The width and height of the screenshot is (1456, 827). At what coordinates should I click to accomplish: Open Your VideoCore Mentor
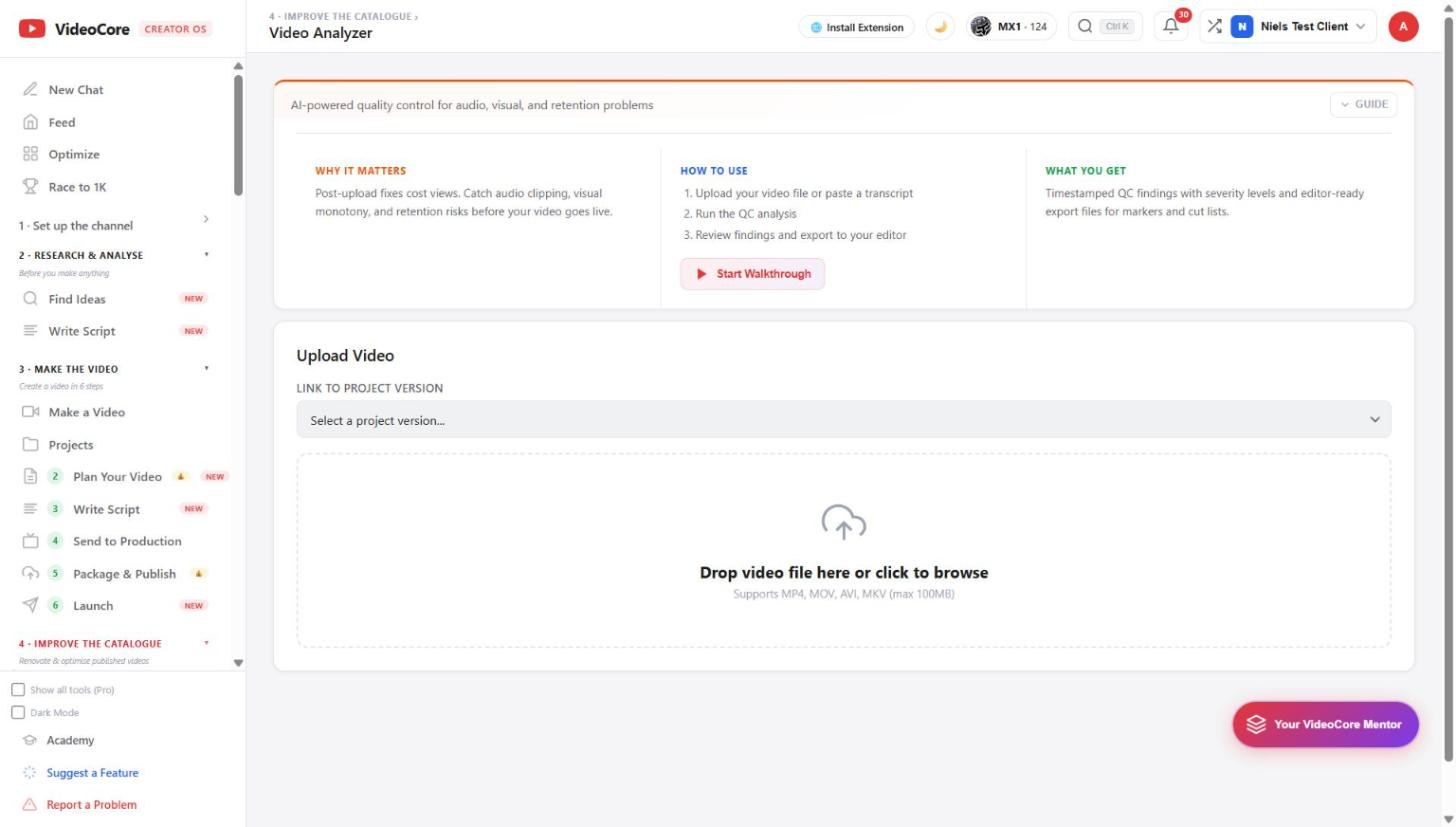[1325, 724]
